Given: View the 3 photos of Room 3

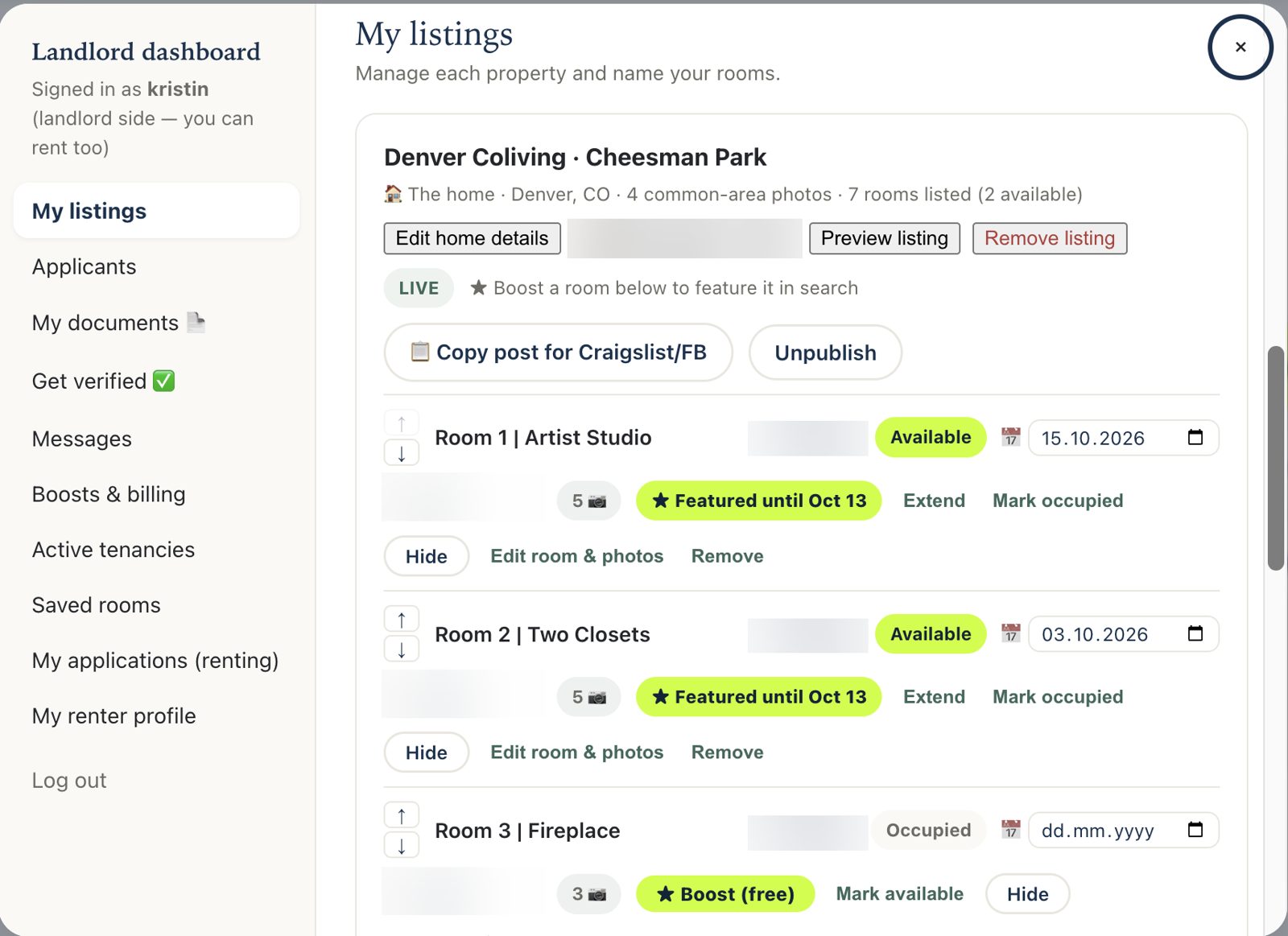Looking at the screenshot, I should 588,894.
